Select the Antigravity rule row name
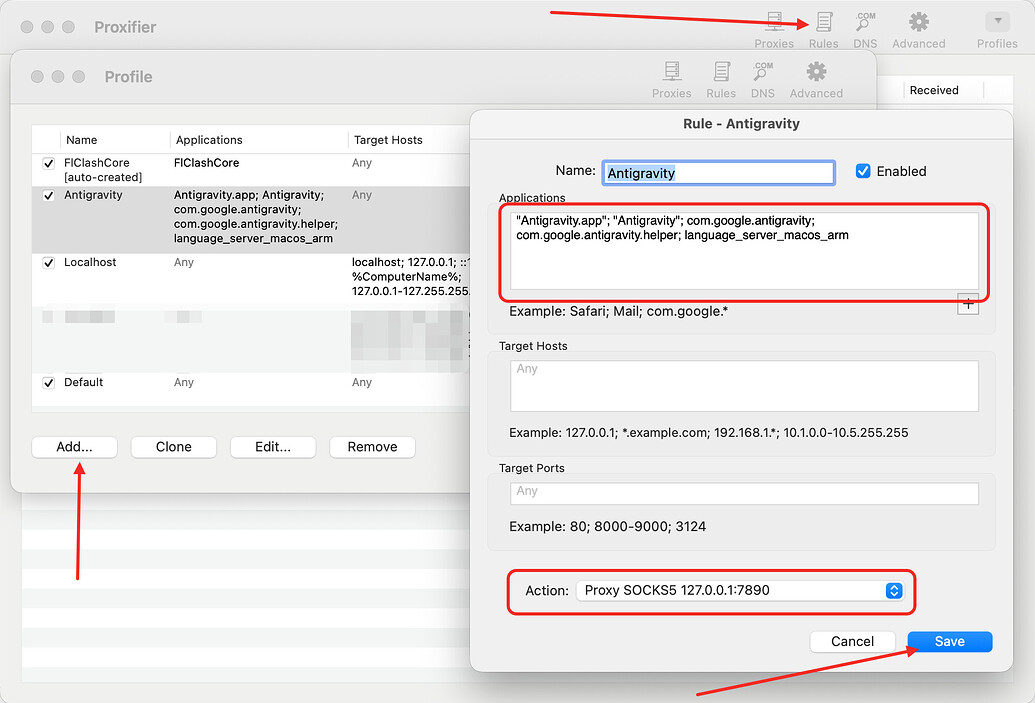Screen dimensions: 1035x703 (x=93, y=195)
